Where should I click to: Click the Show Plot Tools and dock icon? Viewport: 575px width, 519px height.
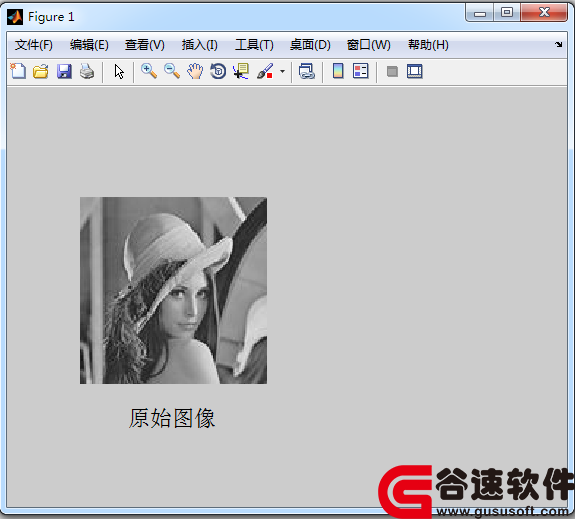click(415, 71)
